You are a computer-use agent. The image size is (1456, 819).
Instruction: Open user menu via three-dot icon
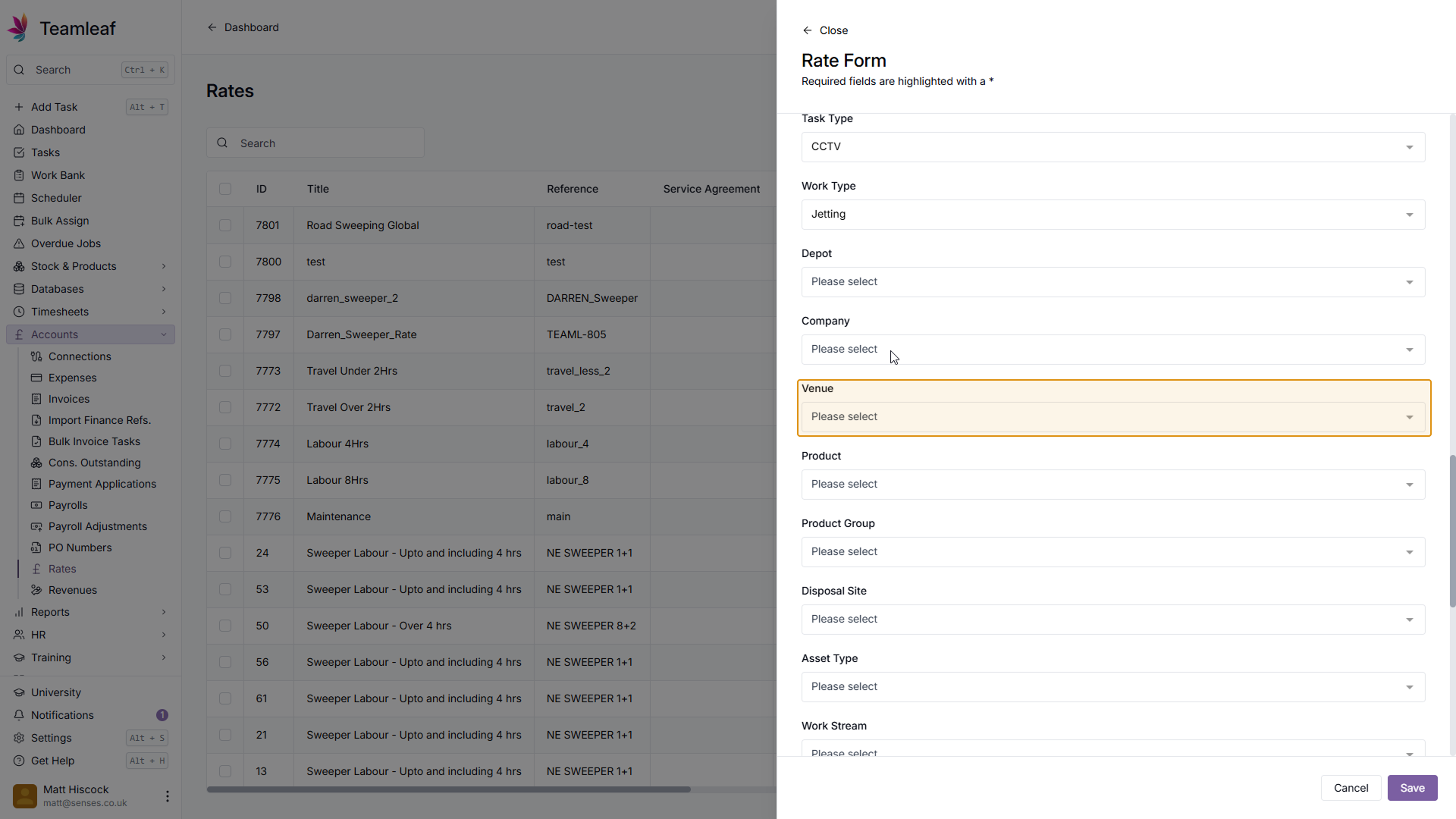click(167, 796)
